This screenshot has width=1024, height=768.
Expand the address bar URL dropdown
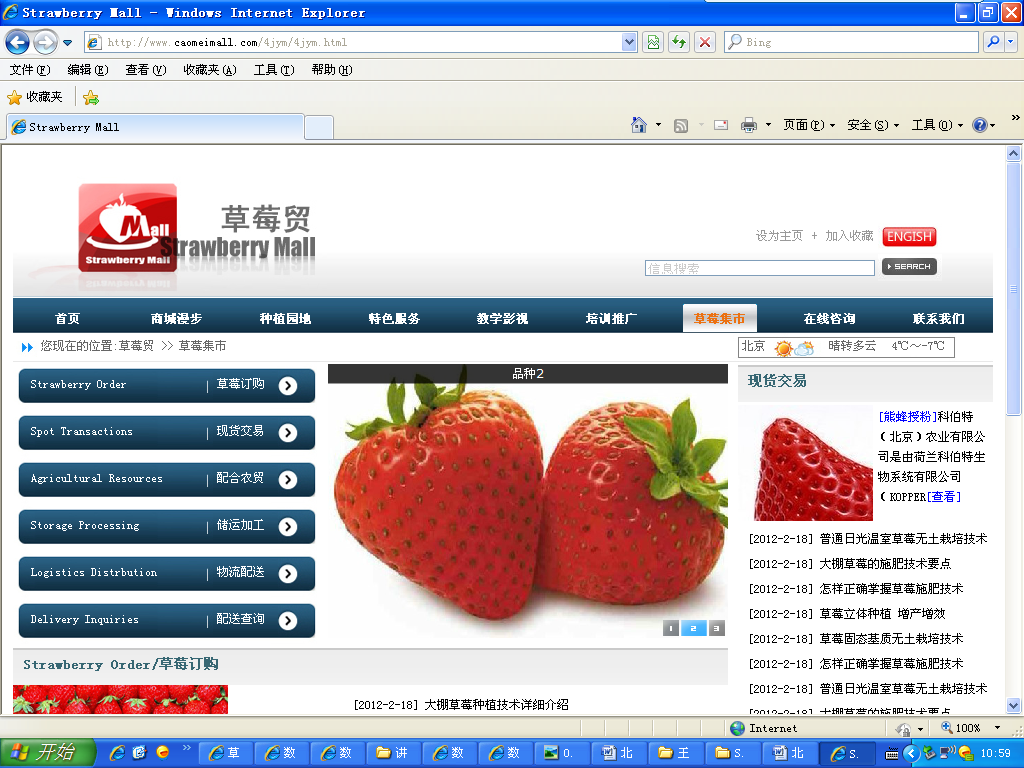[629, 42]
